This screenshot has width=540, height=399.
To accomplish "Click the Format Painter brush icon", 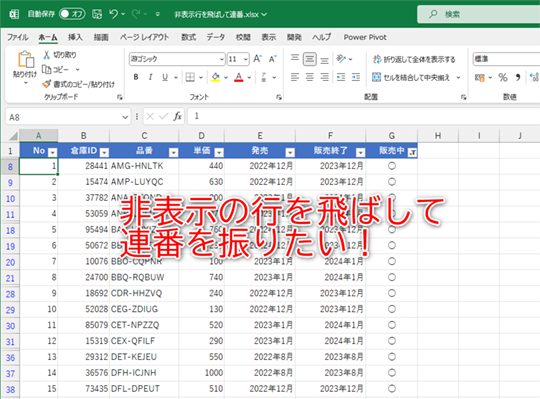I will pyautogui.click(x=46, y=84).
